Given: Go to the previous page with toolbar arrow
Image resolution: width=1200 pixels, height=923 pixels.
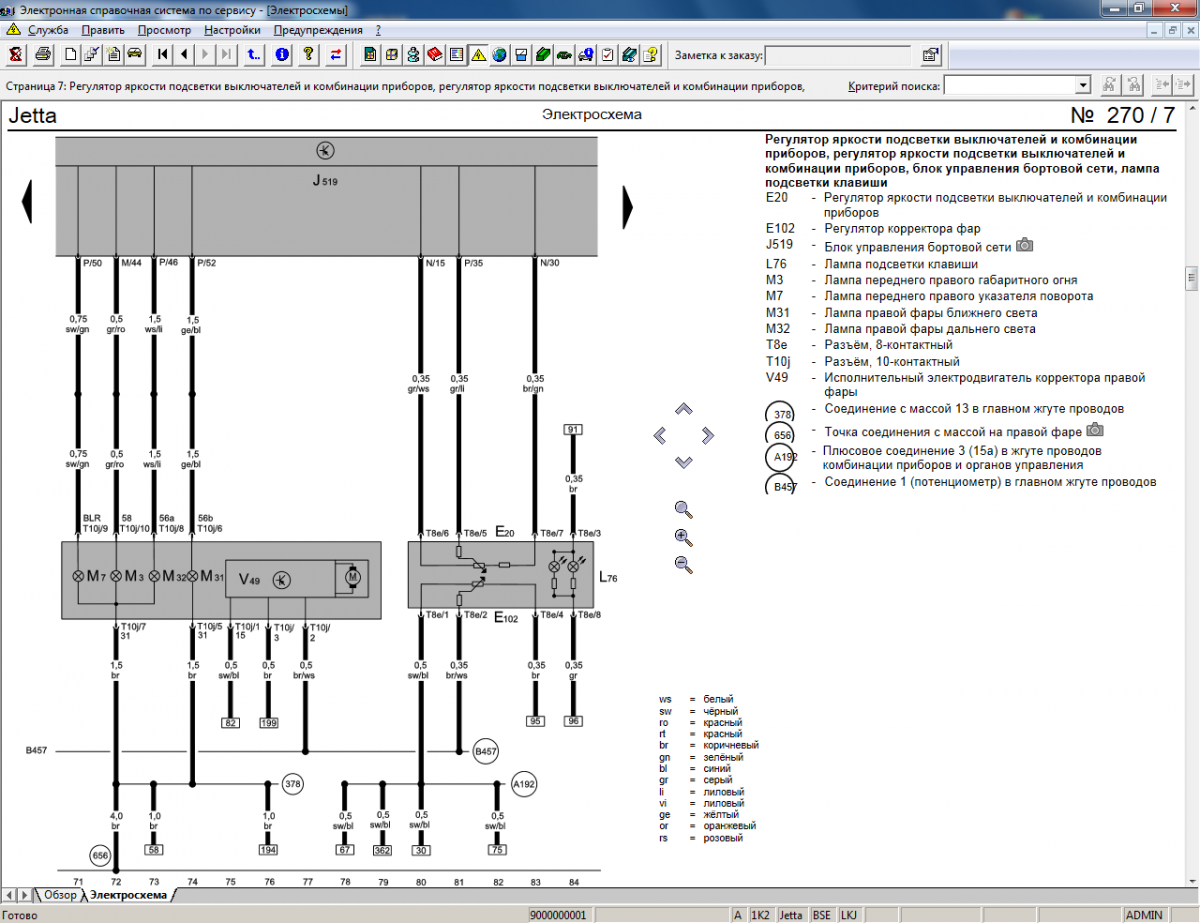Looking at the screenshot, I should point(185,54).
